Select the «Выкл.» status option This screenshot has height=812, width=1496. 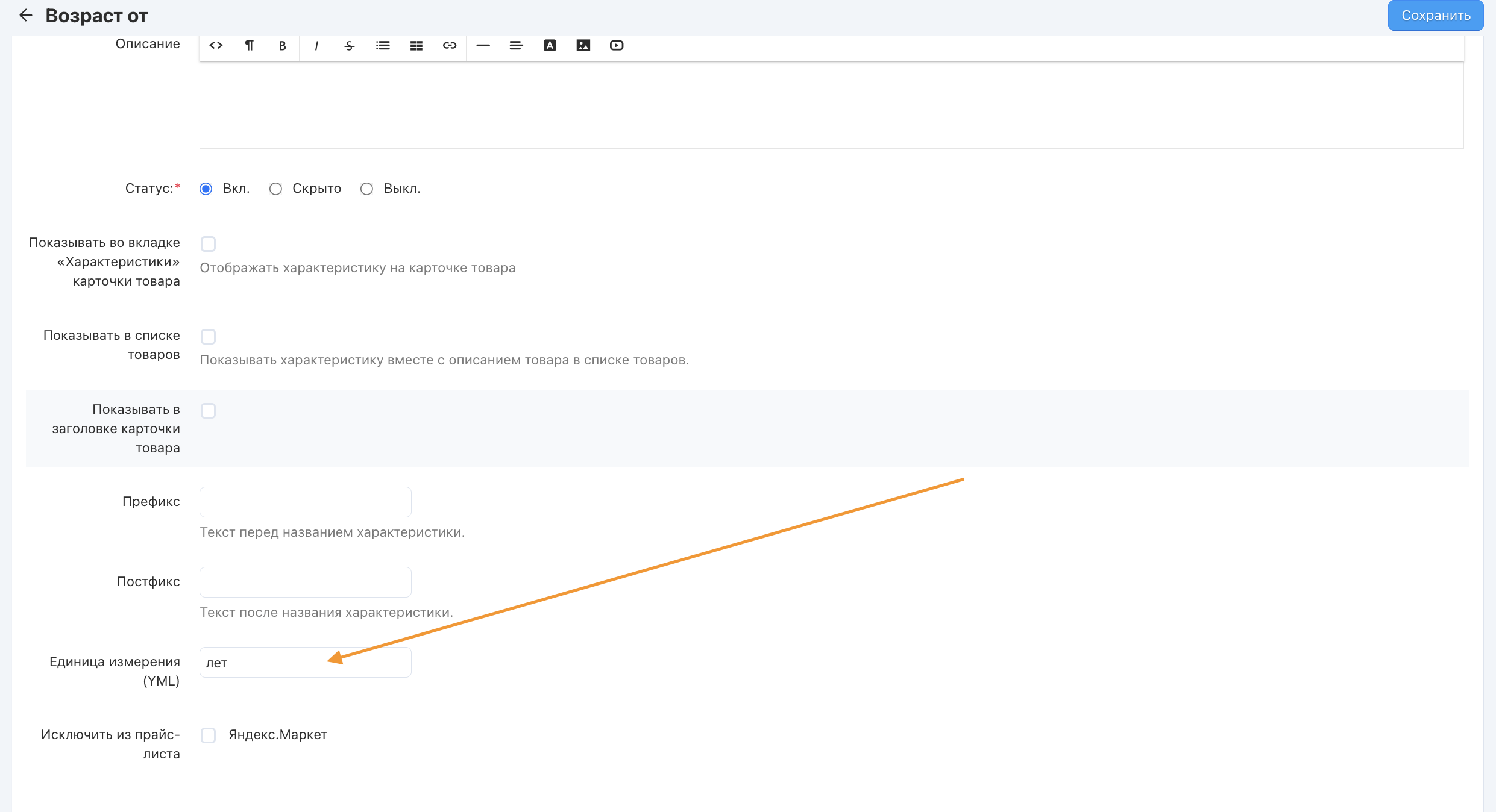tap(366, 189)
